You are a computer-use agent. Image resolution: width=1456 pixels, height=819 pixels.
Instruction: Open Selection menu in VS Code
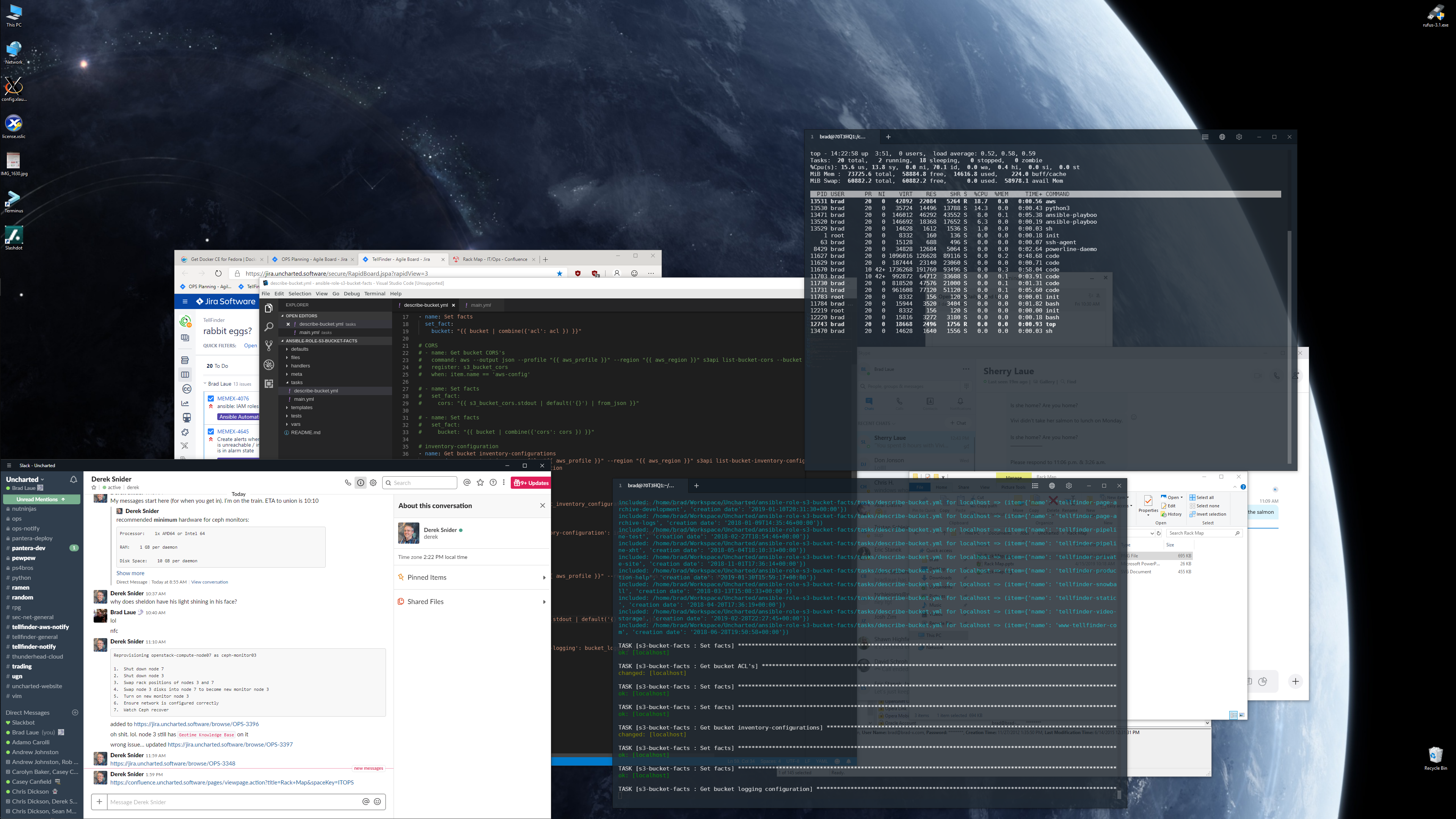(x=300, y=293)
